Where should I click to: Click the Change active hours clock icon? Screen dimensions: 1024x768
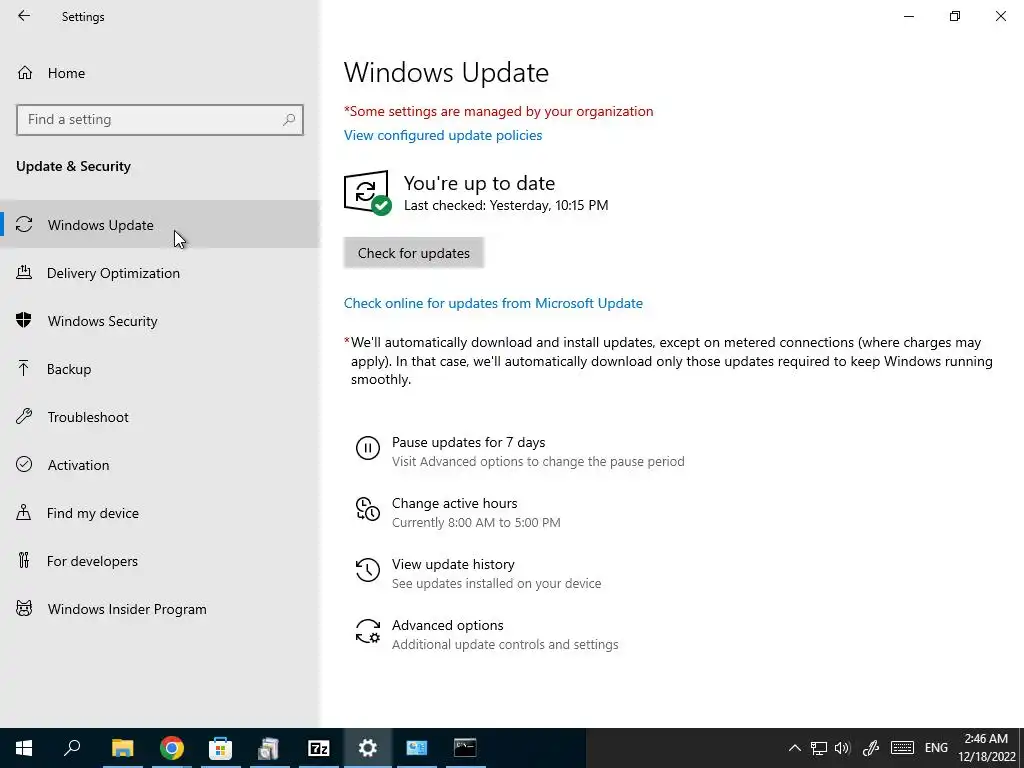(x=368, y=509)
